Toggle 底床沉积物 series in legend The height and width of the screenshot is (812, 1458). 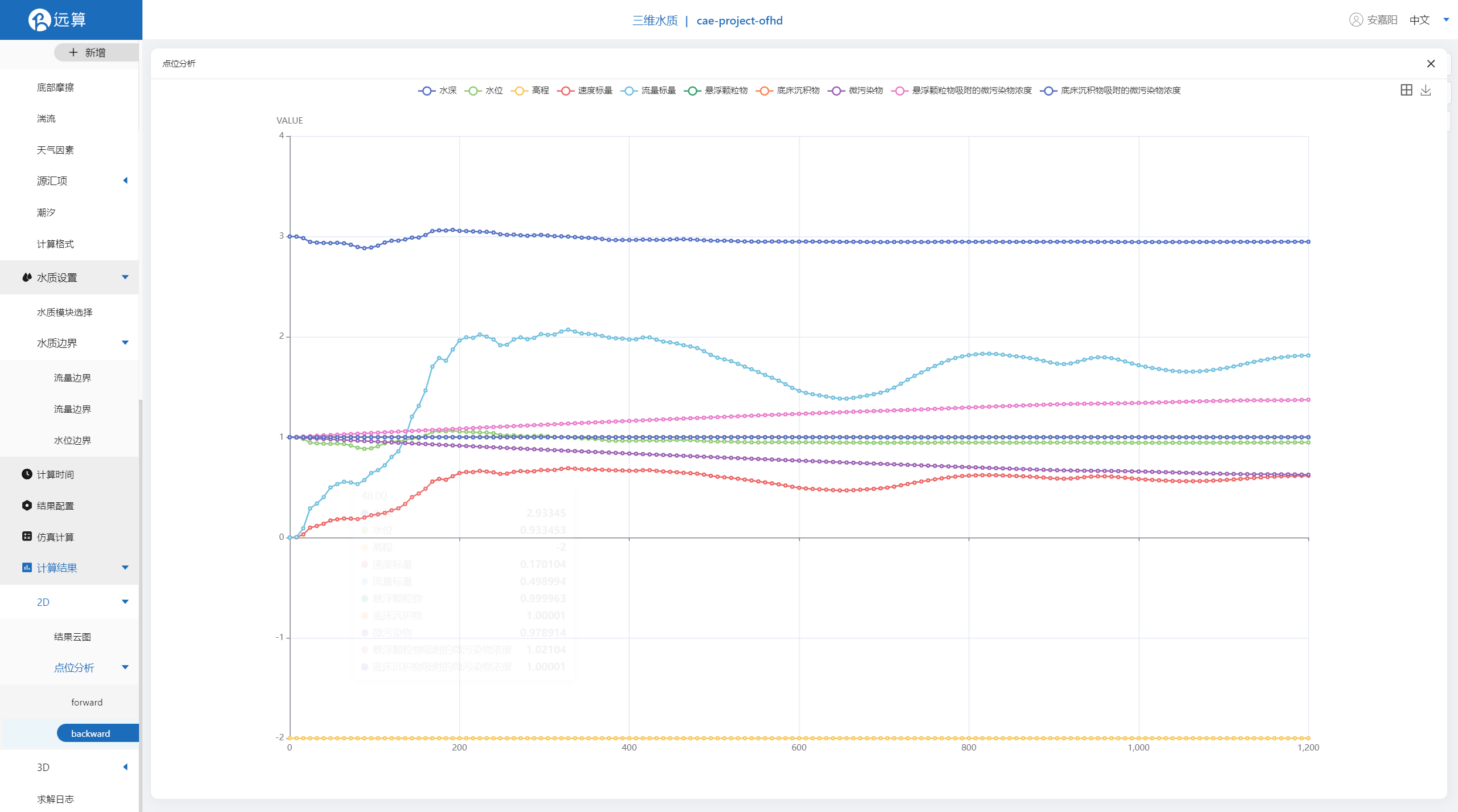coord(787,91)
